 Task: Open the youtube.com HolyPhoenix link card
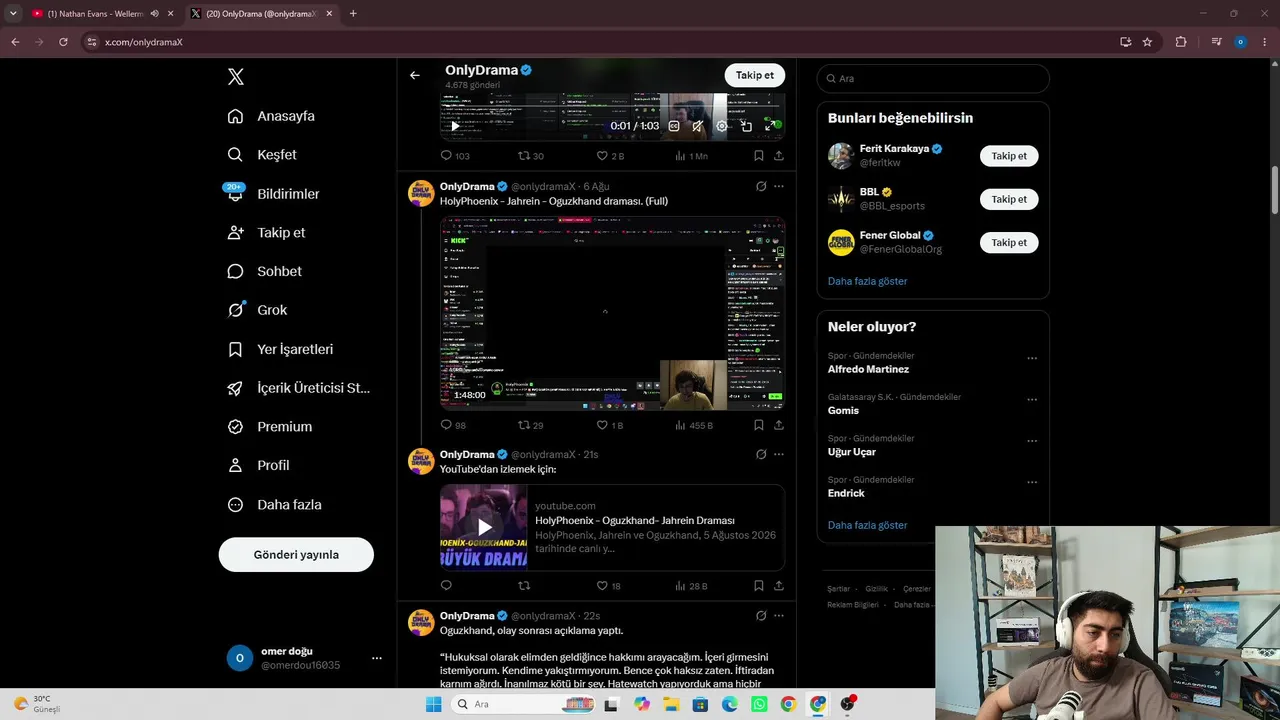[612, 528]
